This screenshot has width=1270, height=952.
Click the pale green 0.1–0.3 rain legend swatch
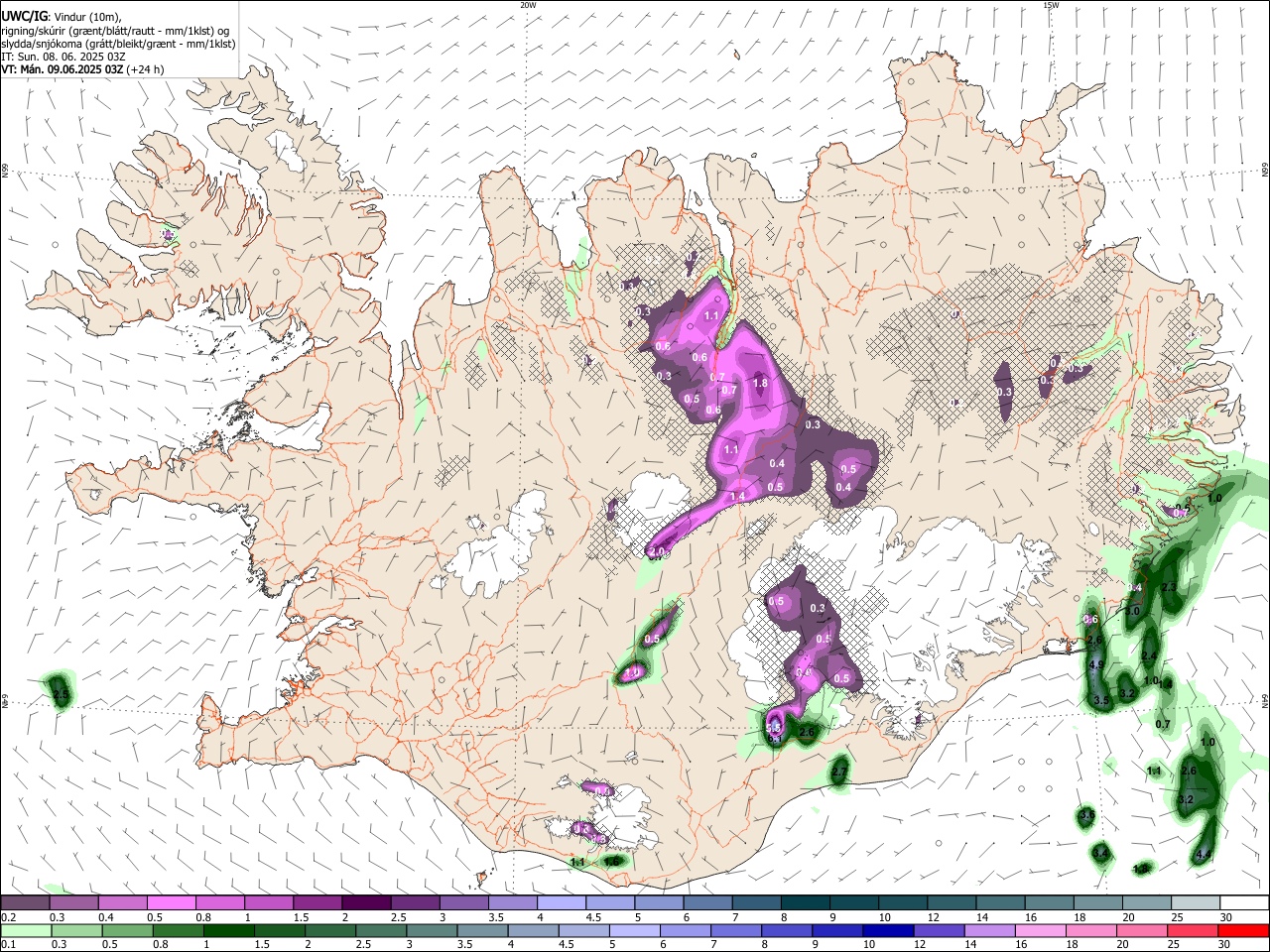(26, 930)
